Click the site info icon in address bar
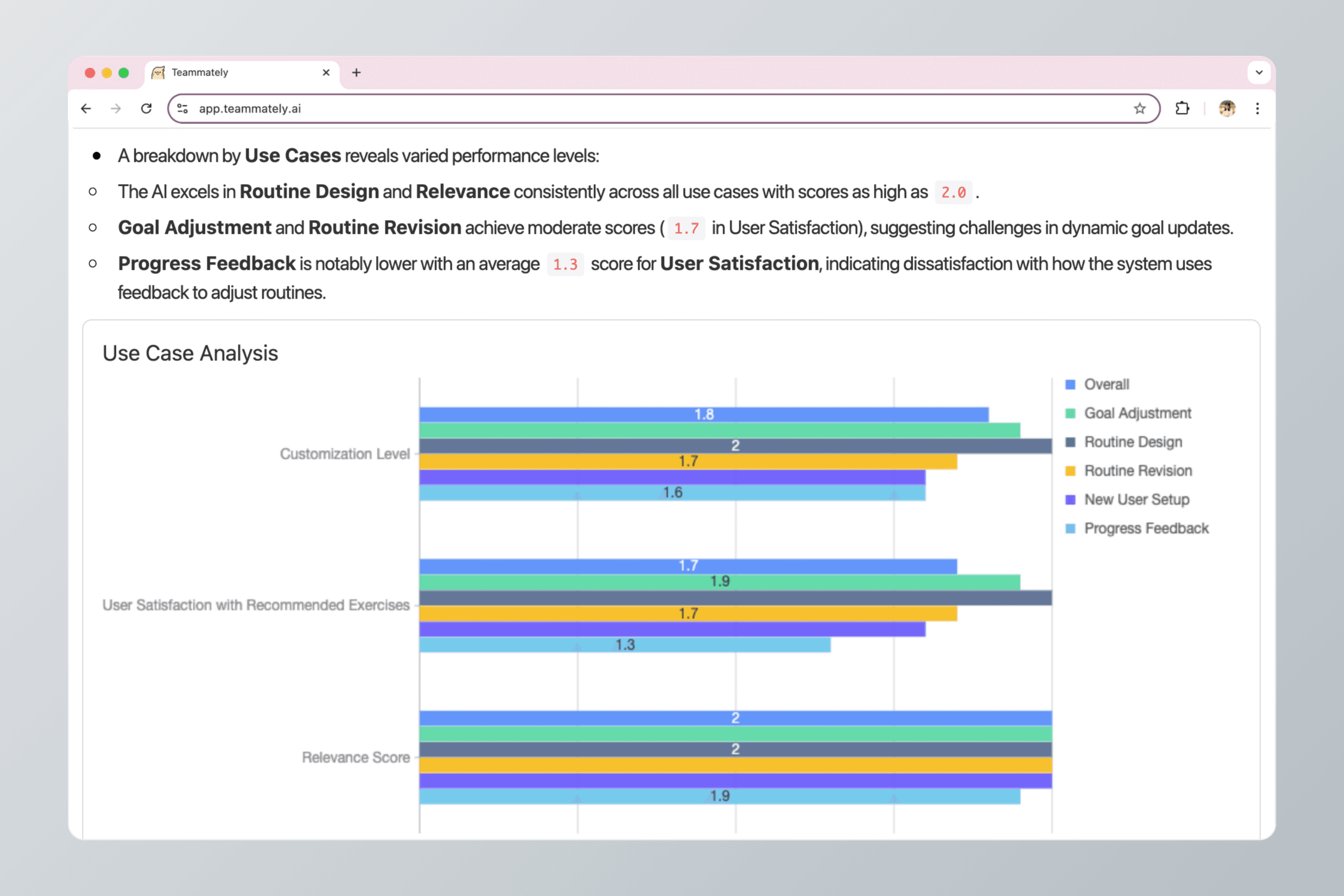1344x896 pixels. click(183, 109)
